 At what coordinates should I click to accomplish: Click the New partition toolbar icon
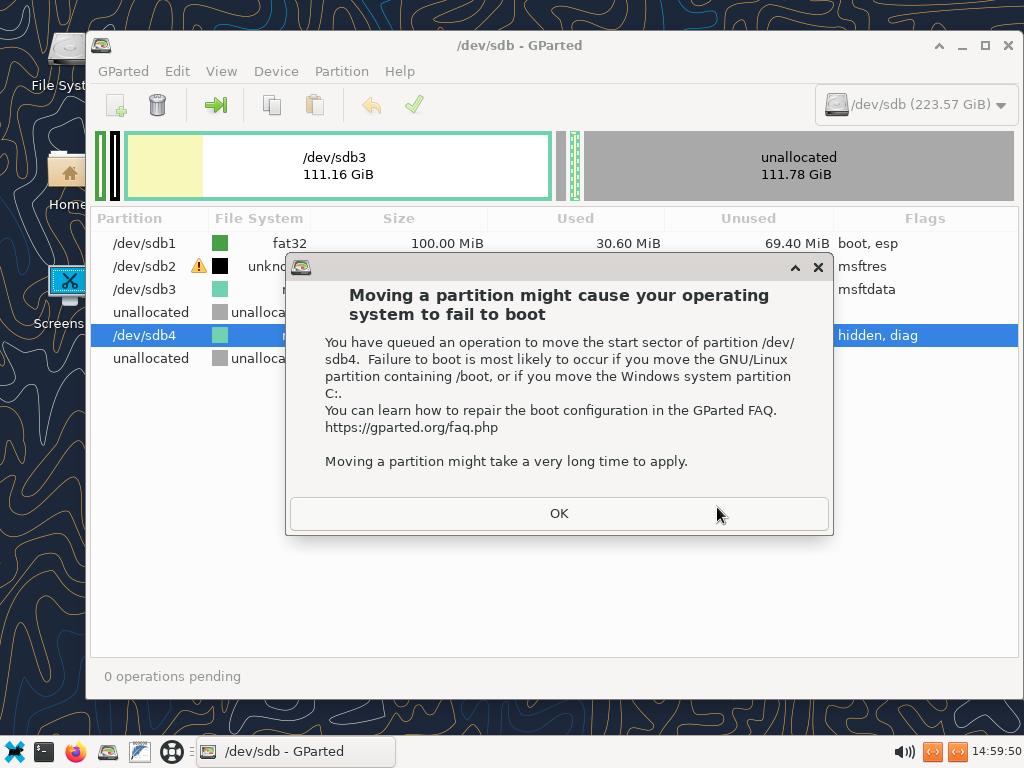(x=116, y=105)
